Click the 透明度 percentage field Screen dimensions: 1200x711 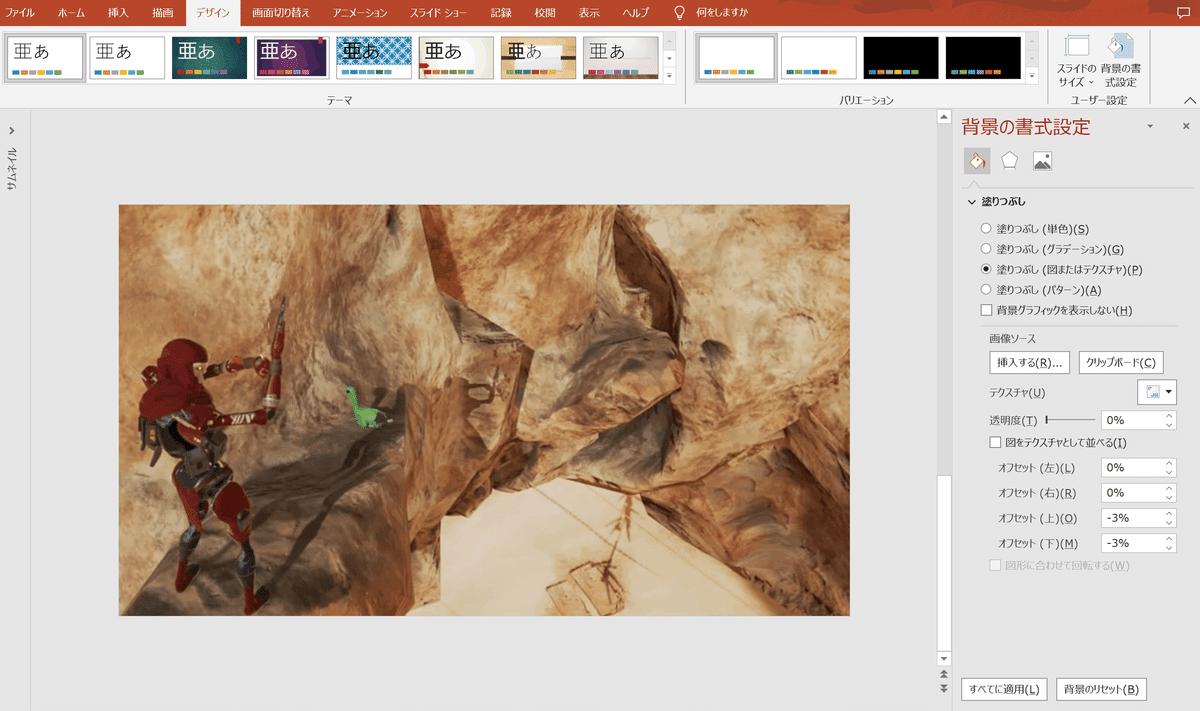(1131, 421)
